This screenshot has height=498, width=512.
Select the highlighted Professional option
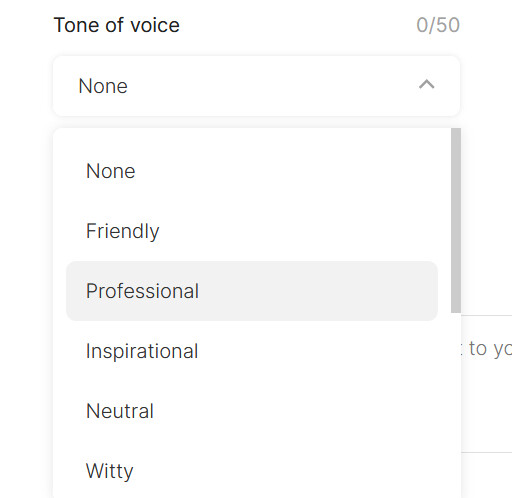click(252, 291)
